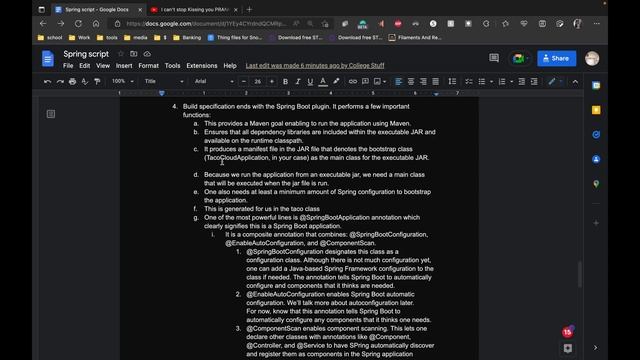Toggle underline formatting
This screenshot has width=640, height=360.
pyautogui.click(x=310, y=82)
